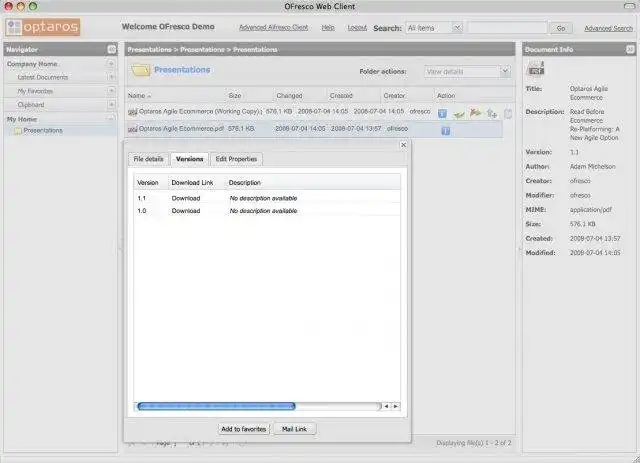Collapse the Navigator panel with its header icon
Image resolution: width=640 pixels, height=463 pixels.
coord(111,49)
